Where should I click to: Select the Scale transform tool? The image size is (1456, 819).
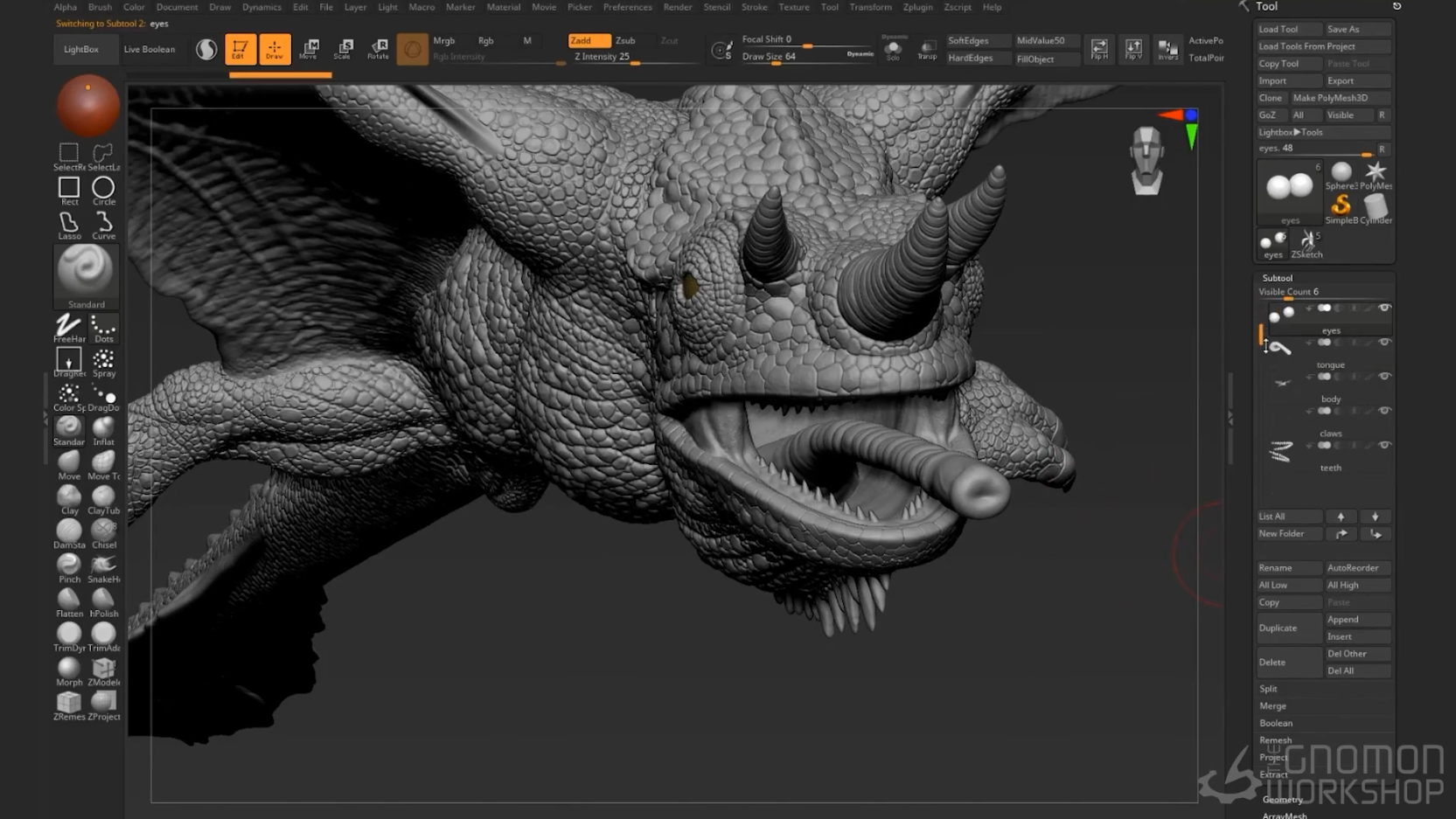pyautogui.click(x=343, y=48)
